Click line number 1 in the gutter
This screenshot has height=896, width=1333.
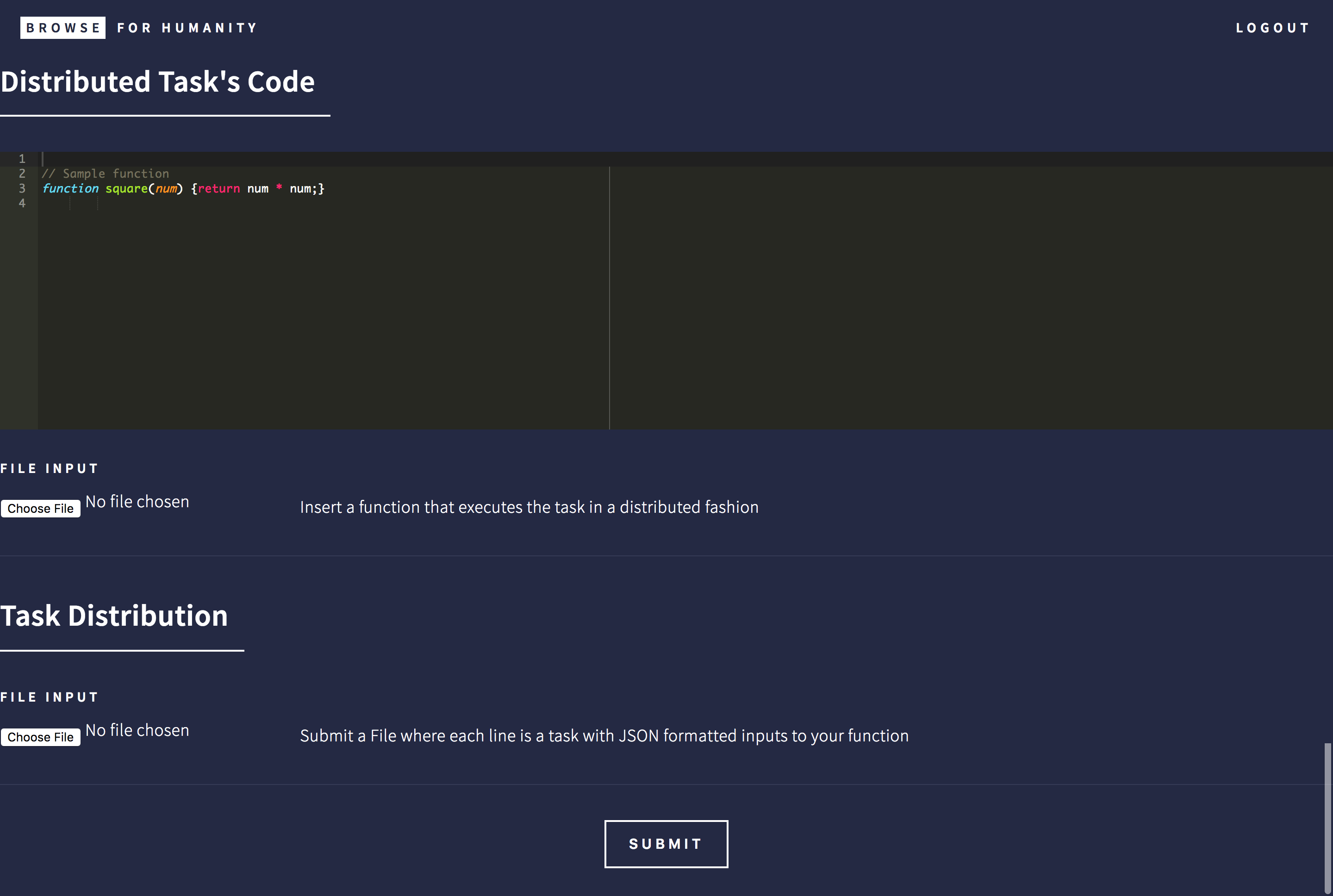click(22, 159)
